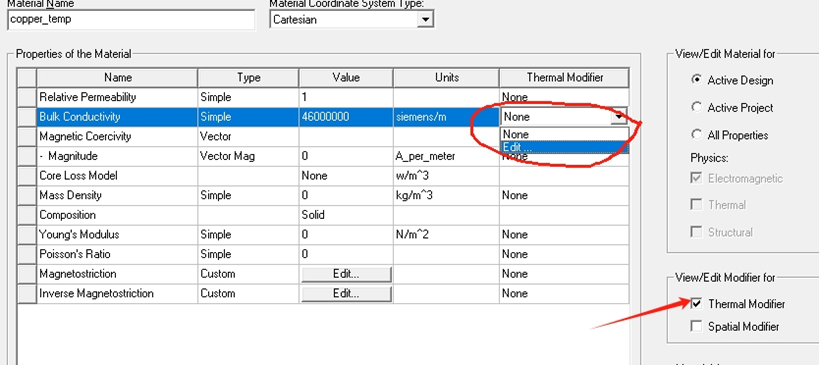
Task: Select the Core Loss Model value cell
Action: (x=346, y=176)
